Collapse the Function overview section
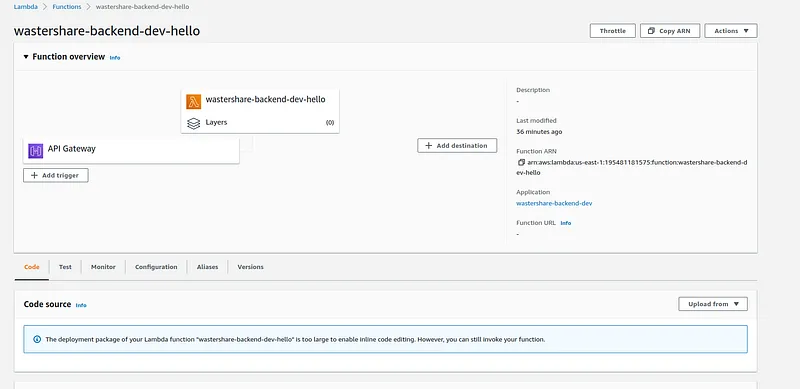Screen dimensions: 800x389 26,57
